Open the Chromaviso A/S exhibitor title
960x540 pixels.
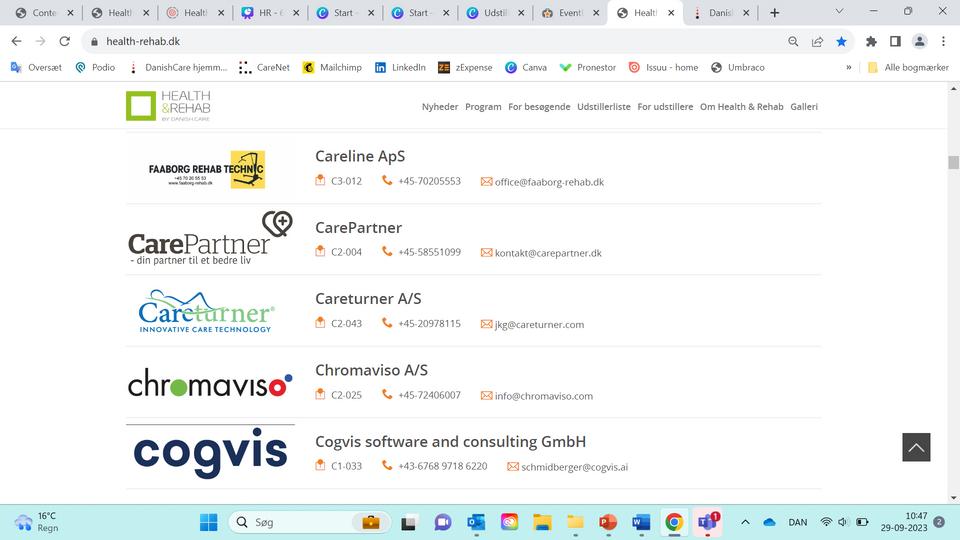pos(371,370)
